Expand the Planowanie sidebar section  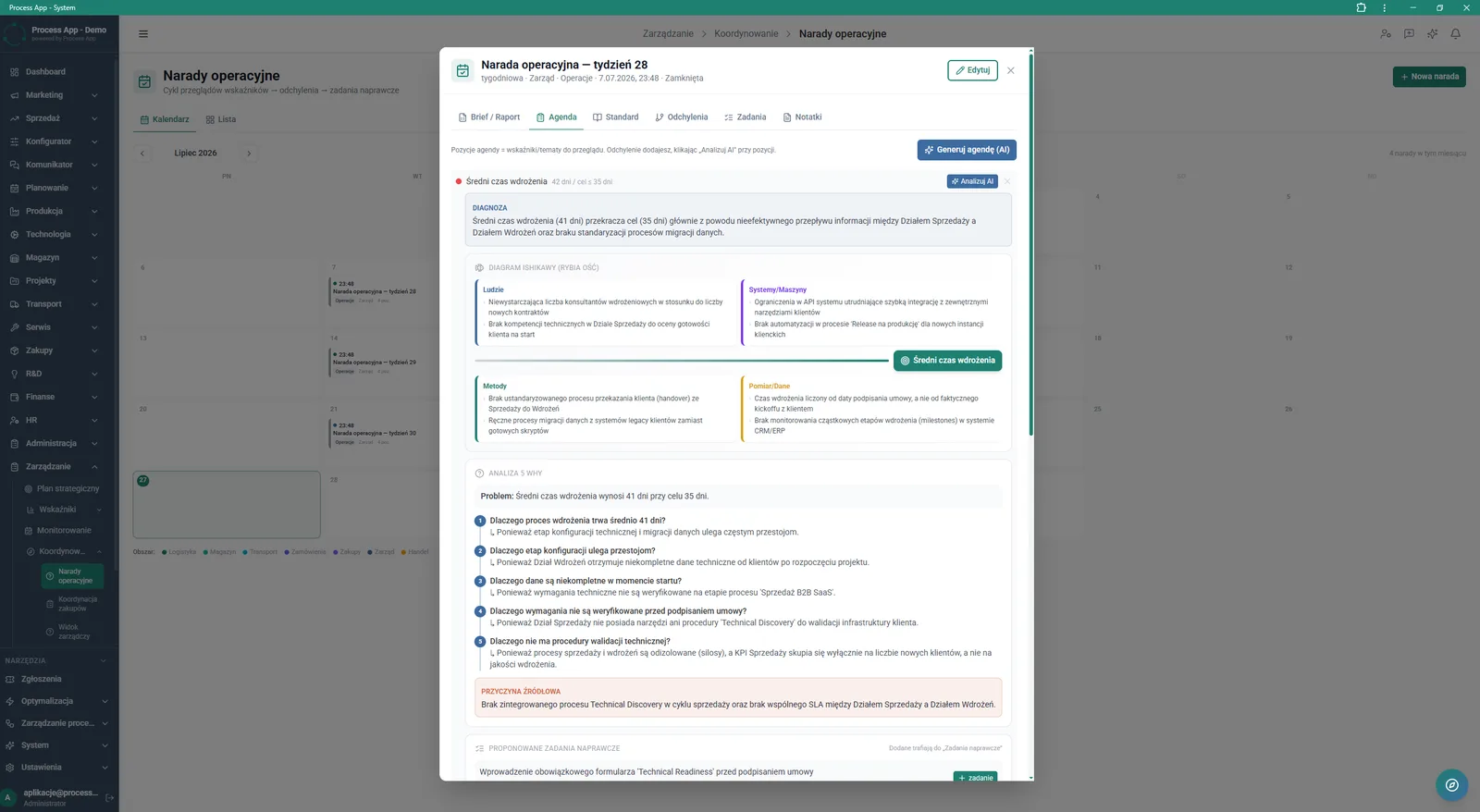point(94,188)
